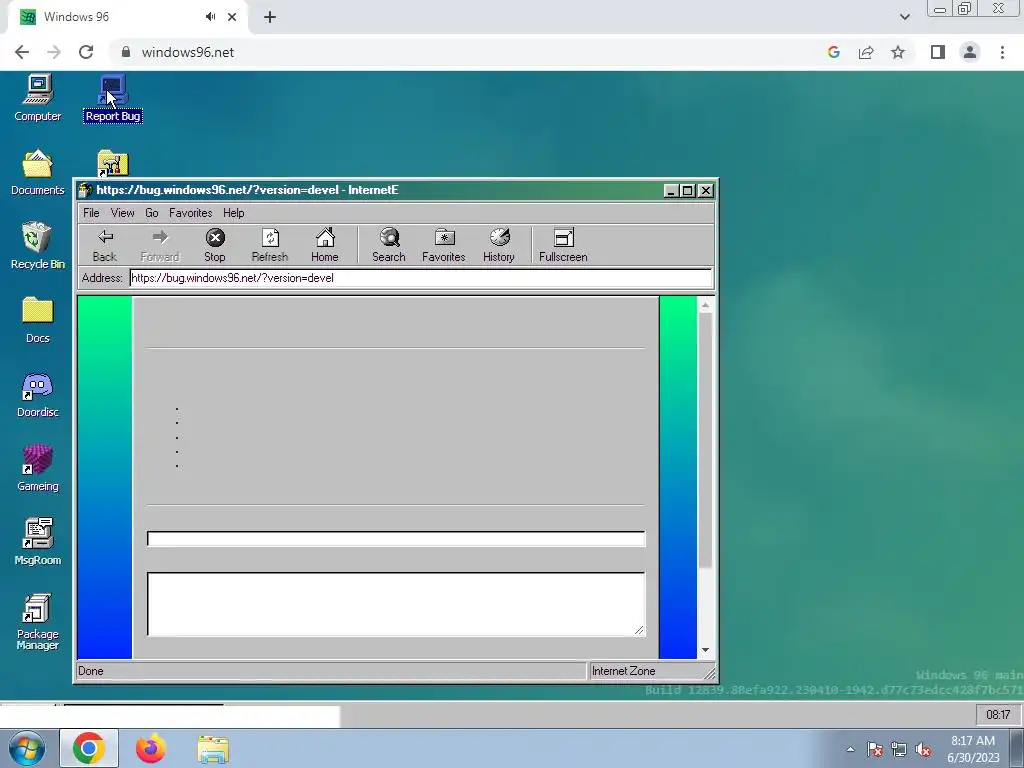The height and width of the screenshot is (768, 1024).
Task: Open Favorites from the InternetE toolbar
Action: [443, 246]
